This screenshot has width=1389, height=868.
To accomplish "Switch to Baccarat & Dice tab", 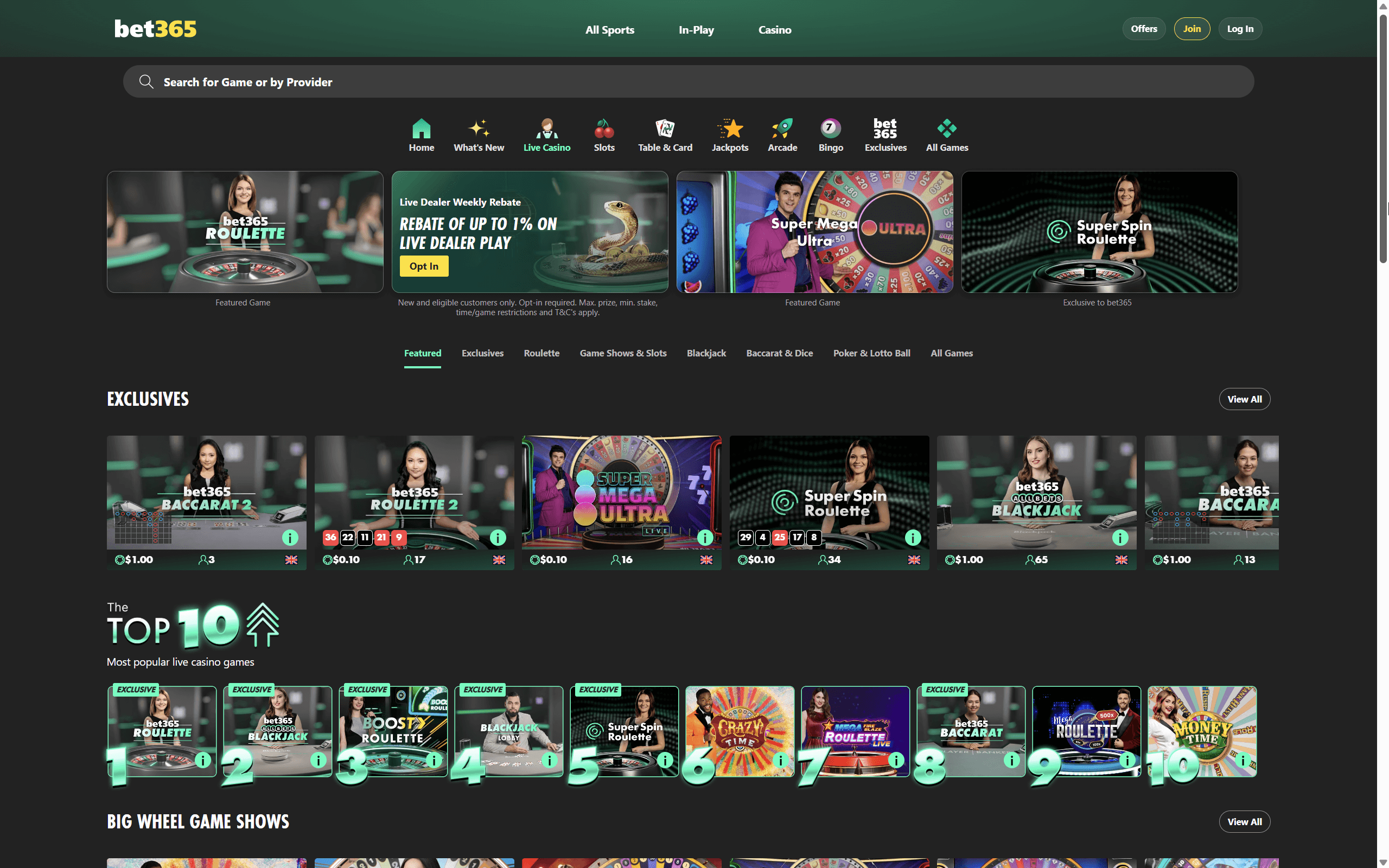I will pos(779,353).
